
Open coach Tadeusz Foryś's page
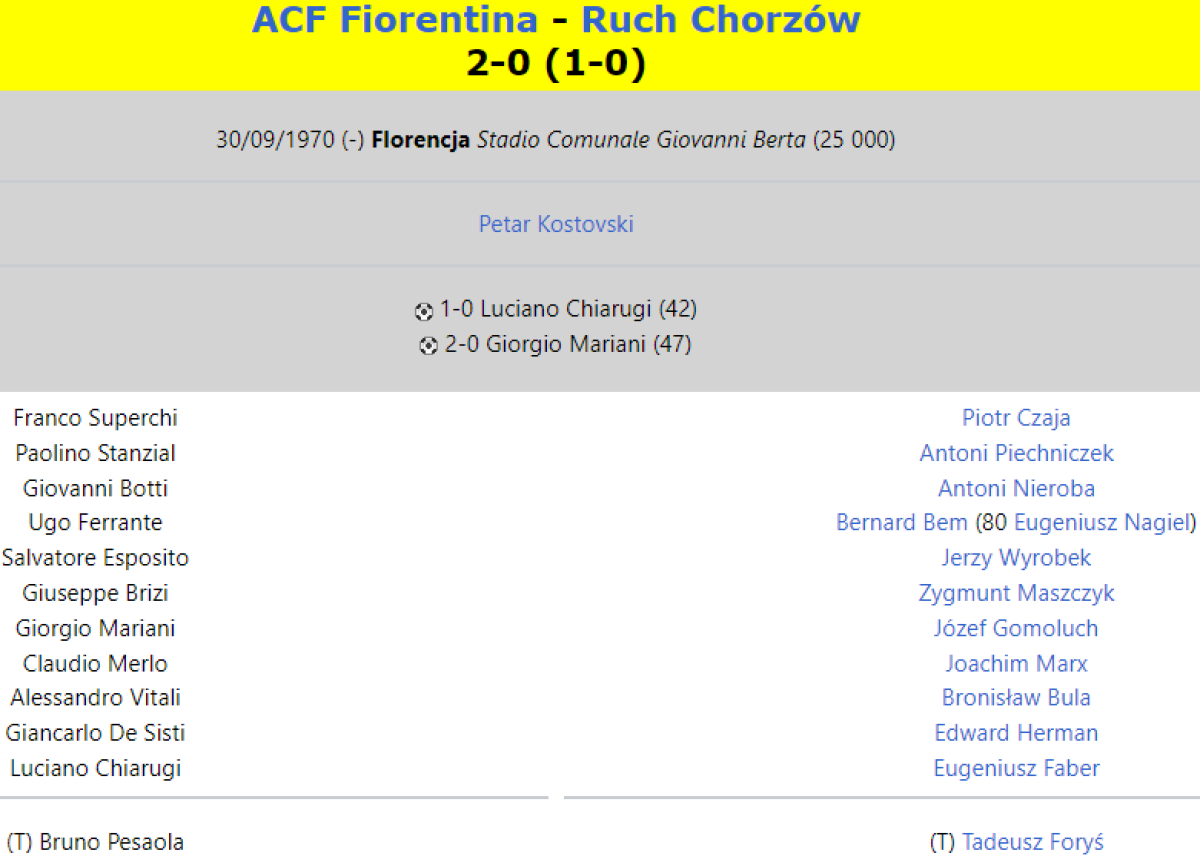[x=1032, y=842]
